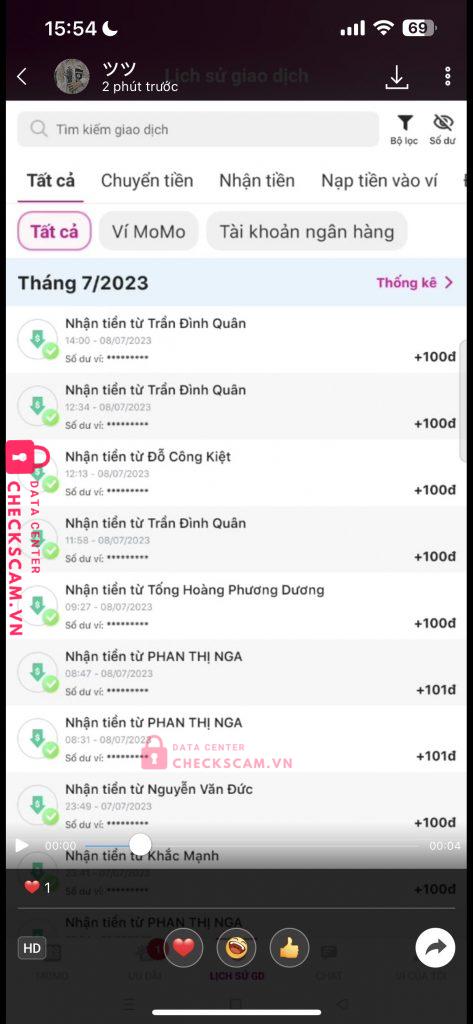Click the video progress slider knob
Screen dimensions: 473x1024
click(140, 844)
